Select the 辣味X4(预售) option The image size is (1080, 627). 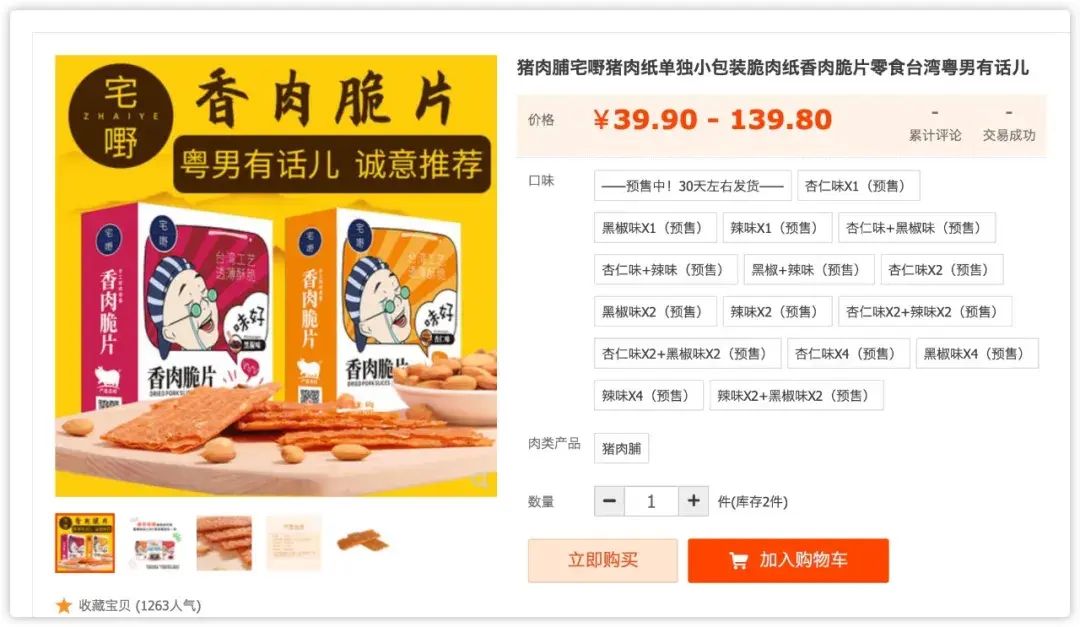click(648, 395)
